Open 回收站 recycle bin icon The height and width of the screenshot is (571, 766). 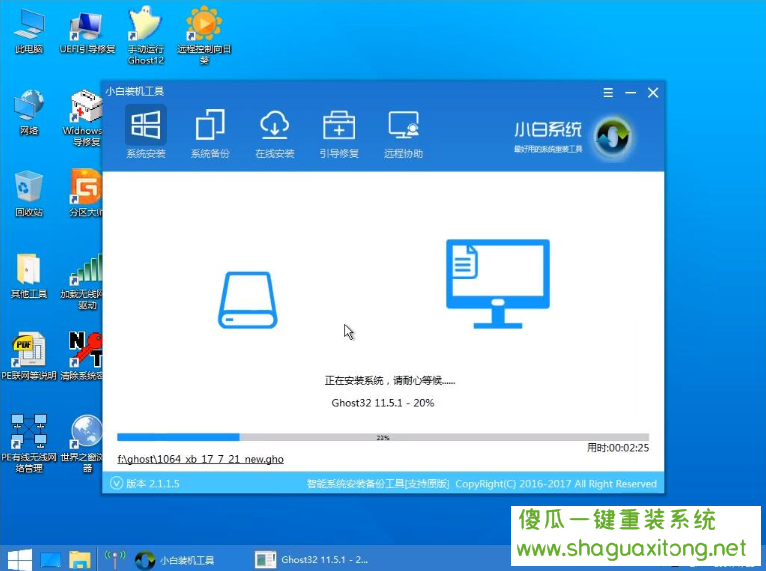tap(29, 194)
